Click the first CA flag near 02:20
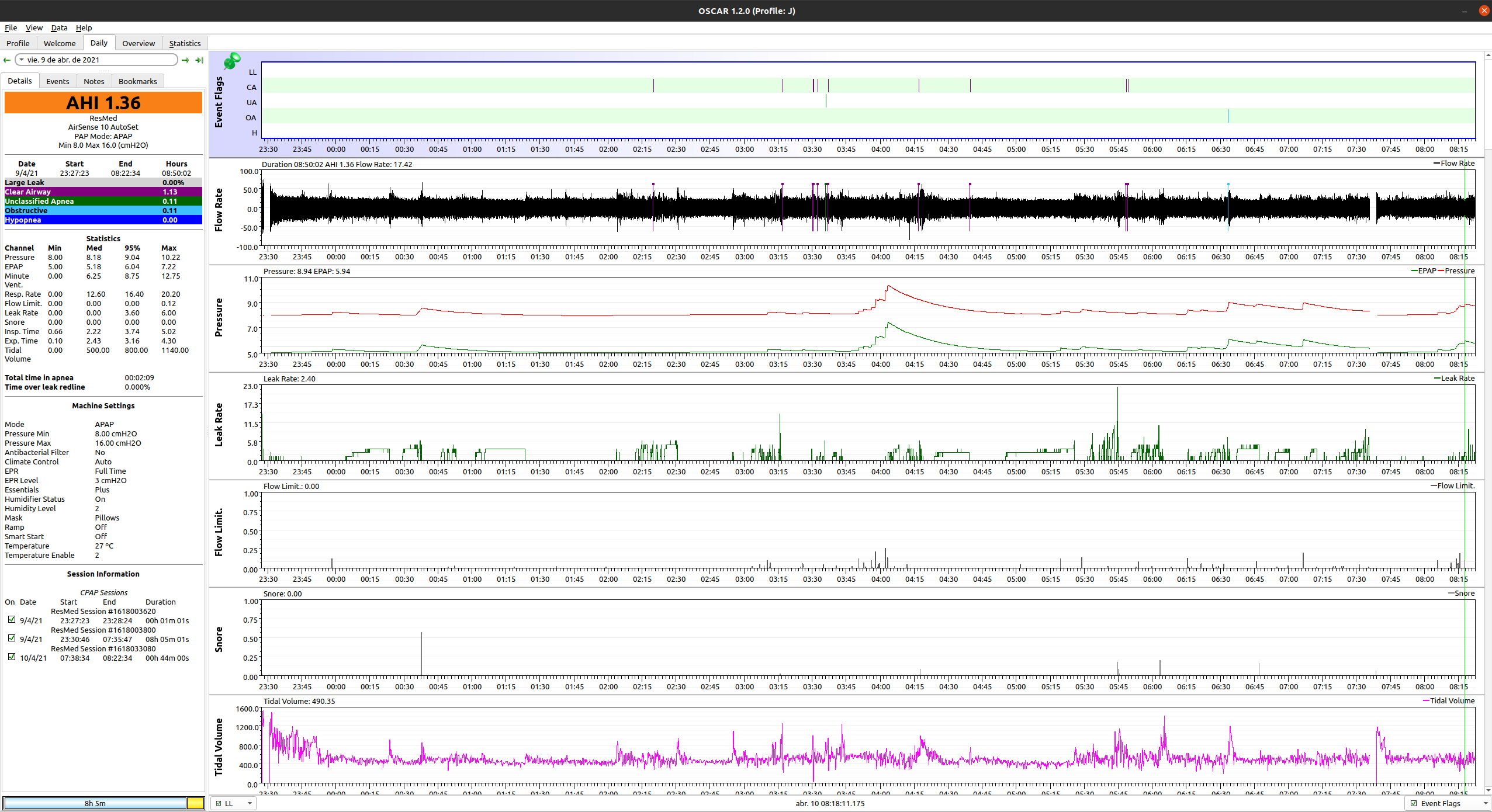Image resolution: width=1492 pixels, height=812 pixels. coord(653,86)
